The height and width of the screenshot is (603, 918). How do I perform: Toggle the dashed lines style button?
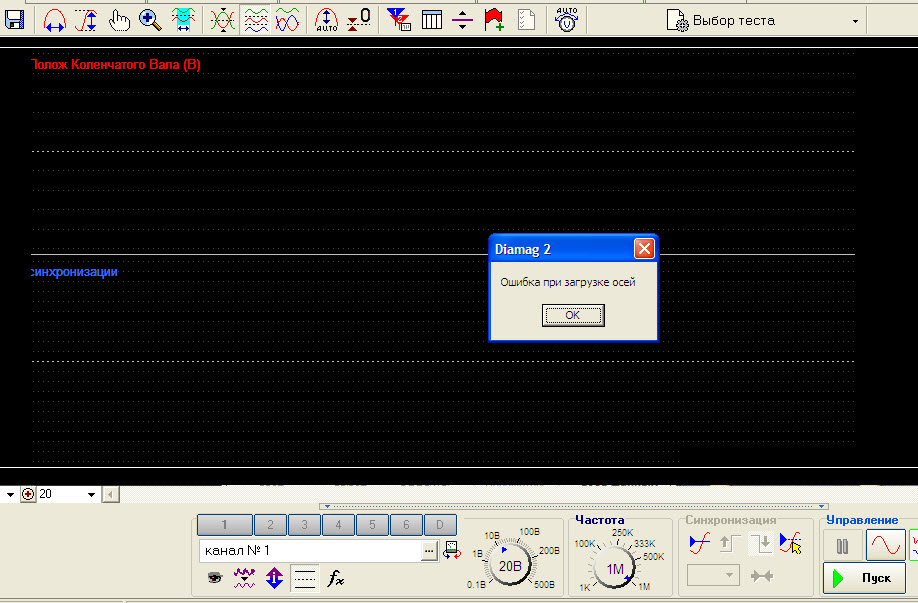[304, 578]
